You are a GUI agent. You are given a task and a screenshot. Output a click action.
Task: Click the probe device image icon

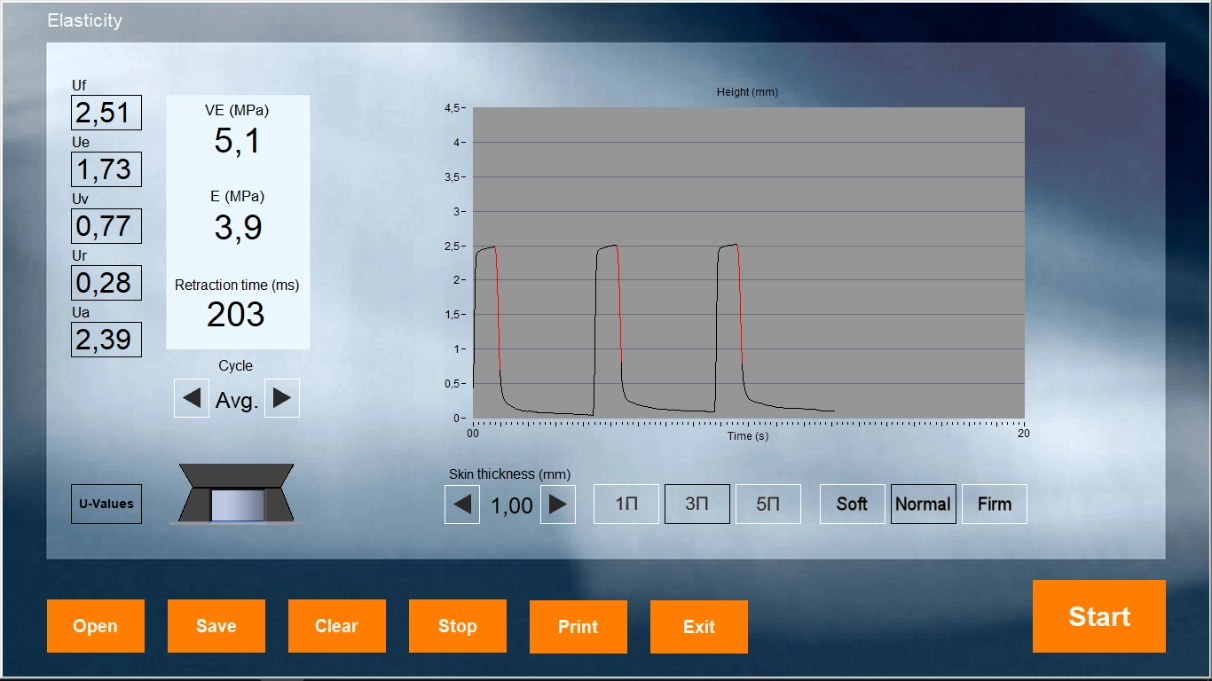pyautogui.click(x=236, y=494)
